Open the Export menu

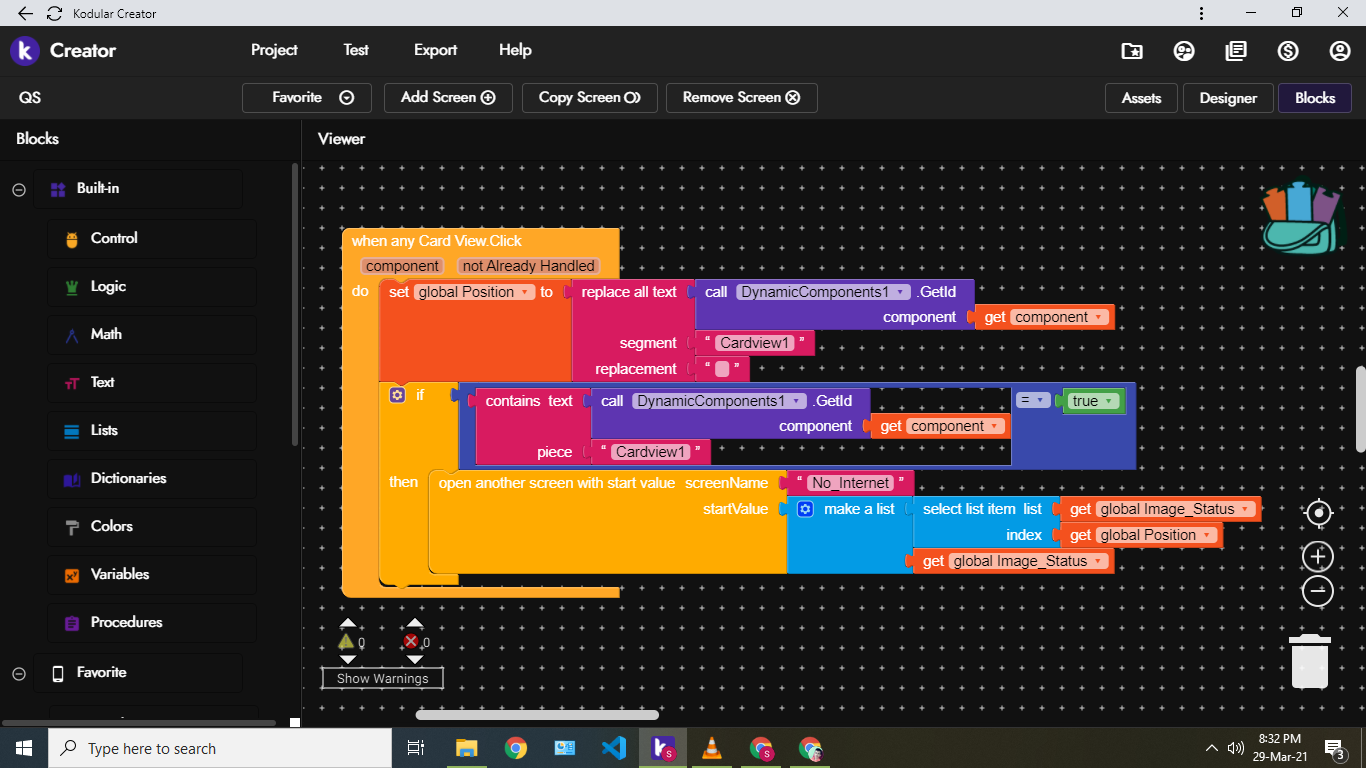click(x=435, y=50)
